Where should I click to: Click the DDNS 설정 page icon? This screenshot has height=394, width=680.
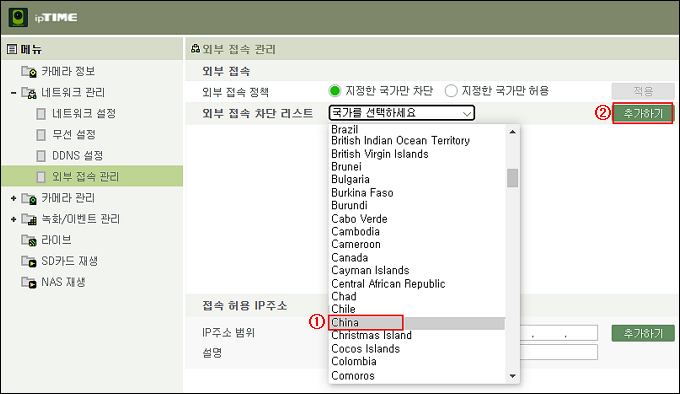pyautogui.click(x=41, y=156)
